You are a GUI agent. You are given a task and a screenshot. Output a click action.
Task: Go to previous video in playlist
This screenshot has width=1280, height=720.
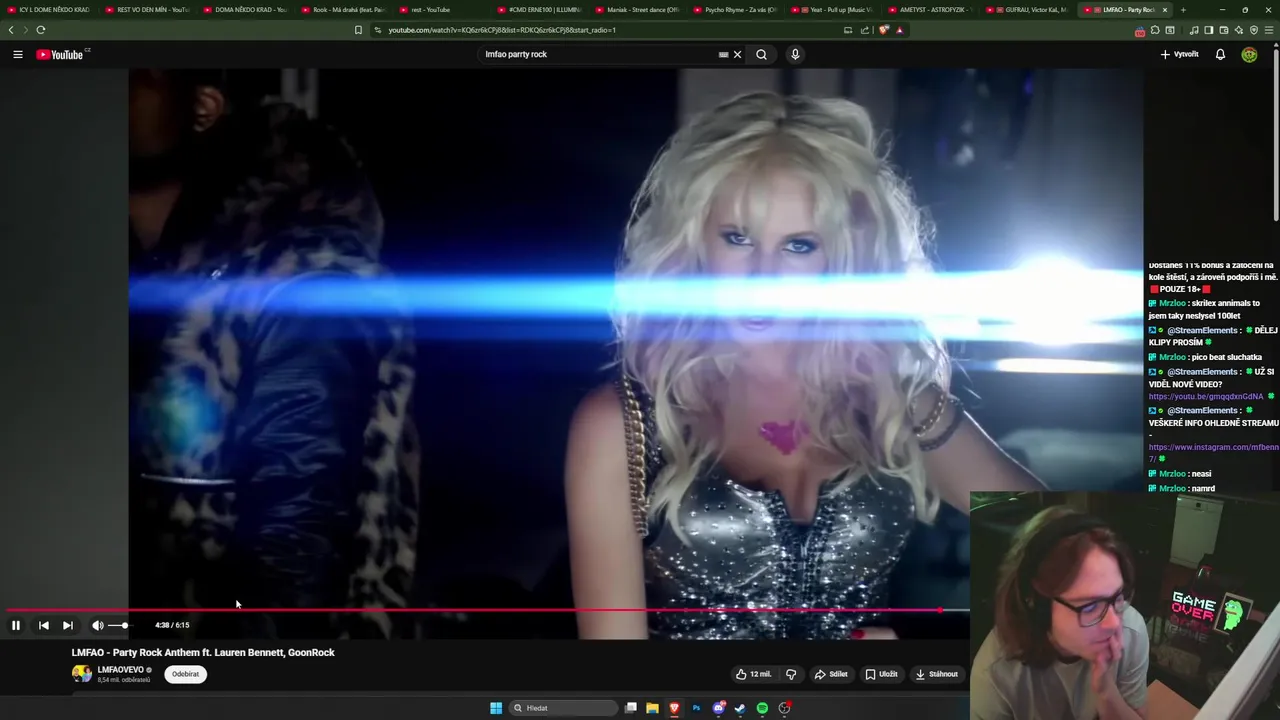43,625
